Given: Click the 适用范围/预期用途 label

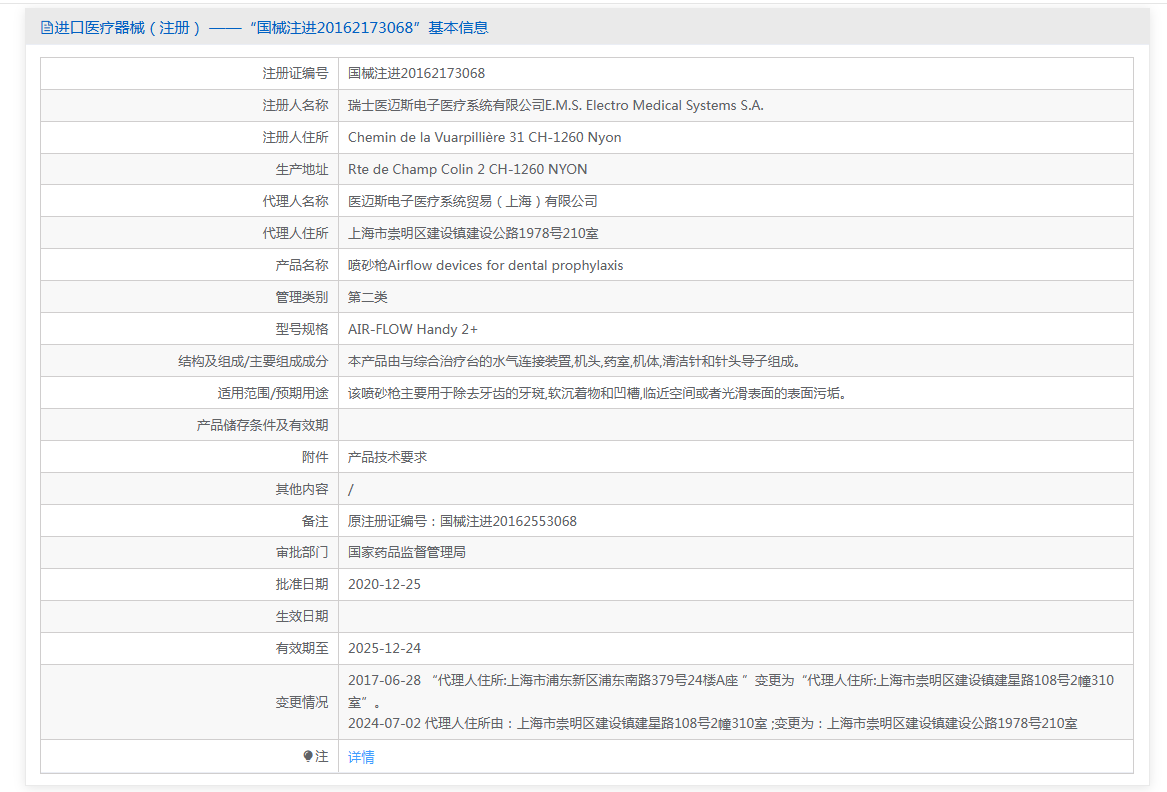Looking at the screenshot, I should 272,393.
